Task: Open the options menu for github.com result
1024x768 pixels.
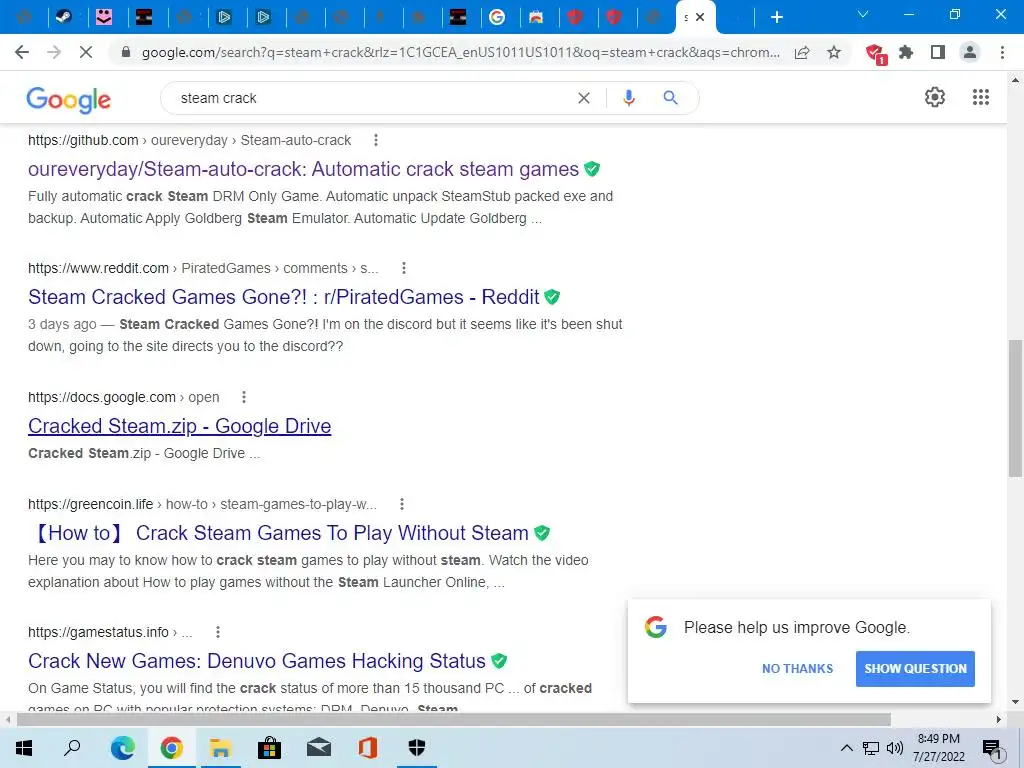Action: 376,140
